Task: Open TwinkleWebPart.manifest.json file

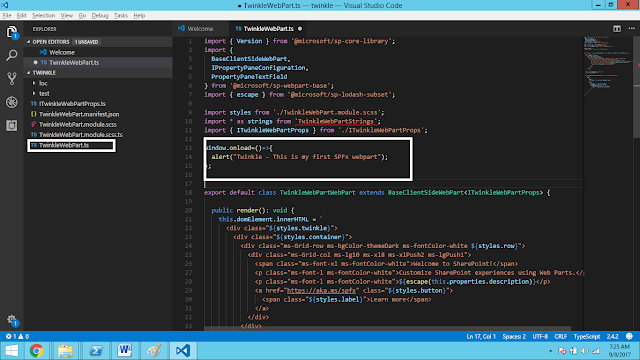Action: [x=79, y=114]
